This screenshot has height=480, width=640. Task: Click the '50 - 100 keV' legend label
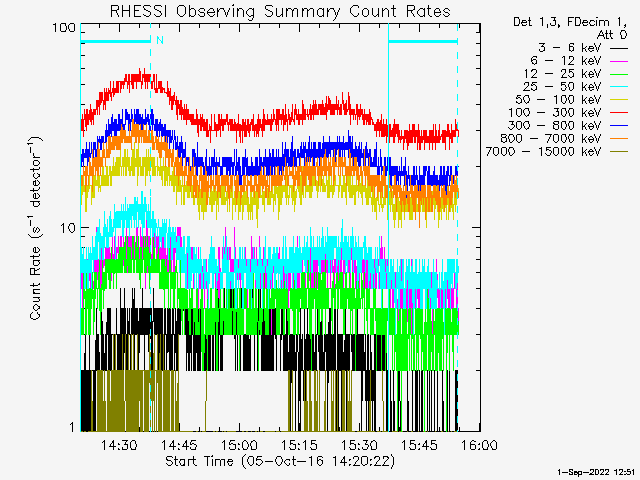tap(558, 100)
